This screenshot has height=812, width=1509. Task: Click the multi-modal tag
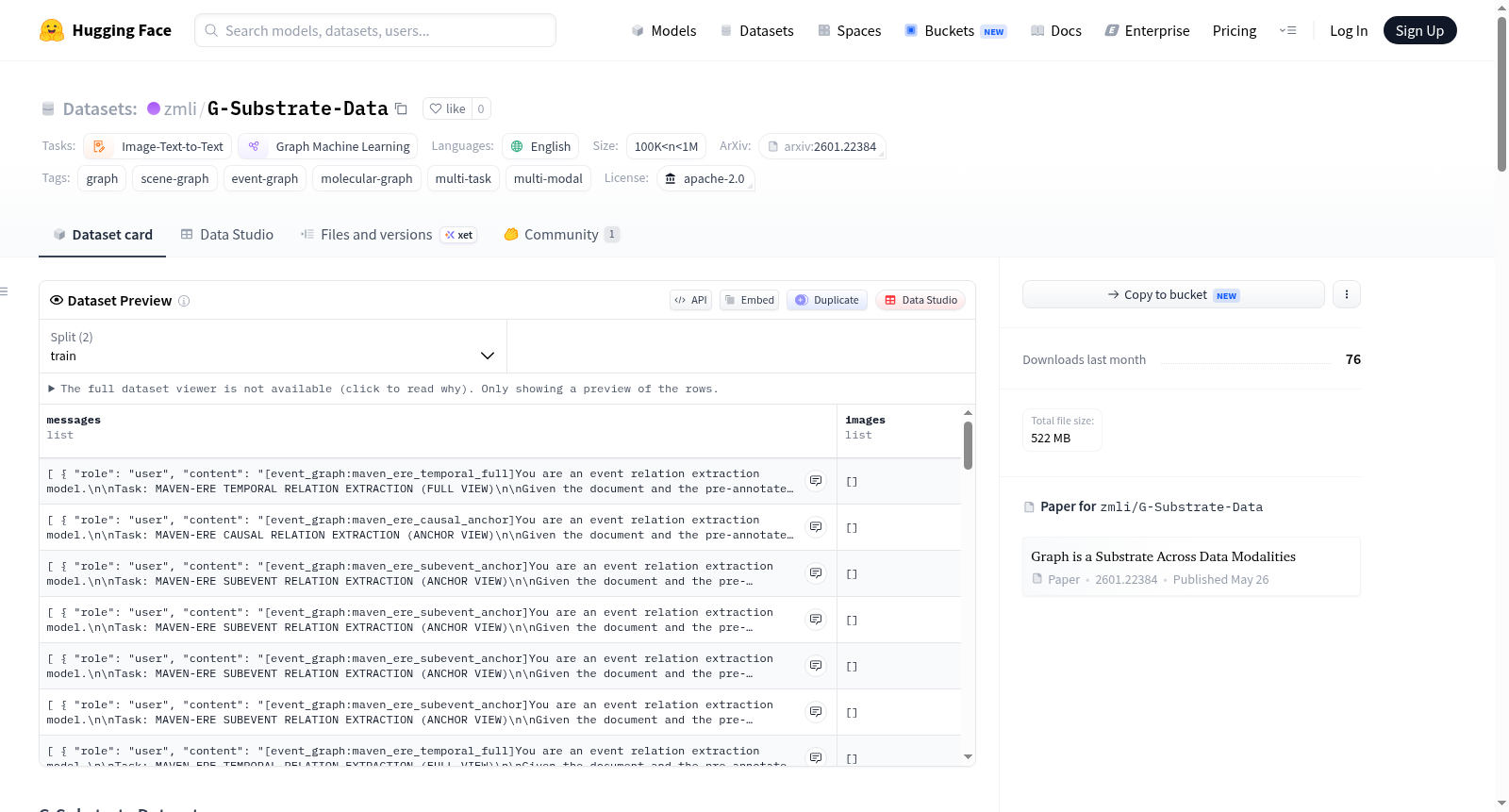(548, 178)
